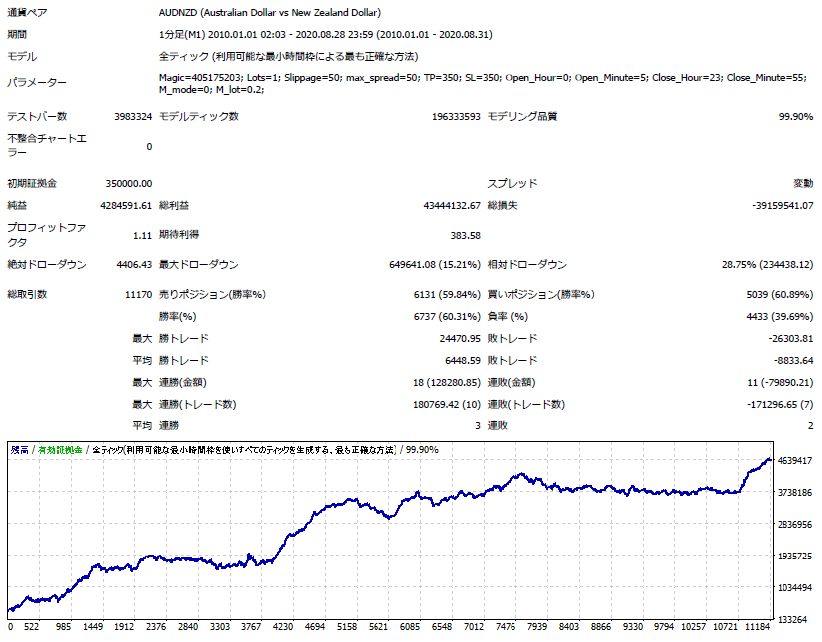Click the chart x-axis label 11184
Screen dimensions: 822x642
click(758, 627)
